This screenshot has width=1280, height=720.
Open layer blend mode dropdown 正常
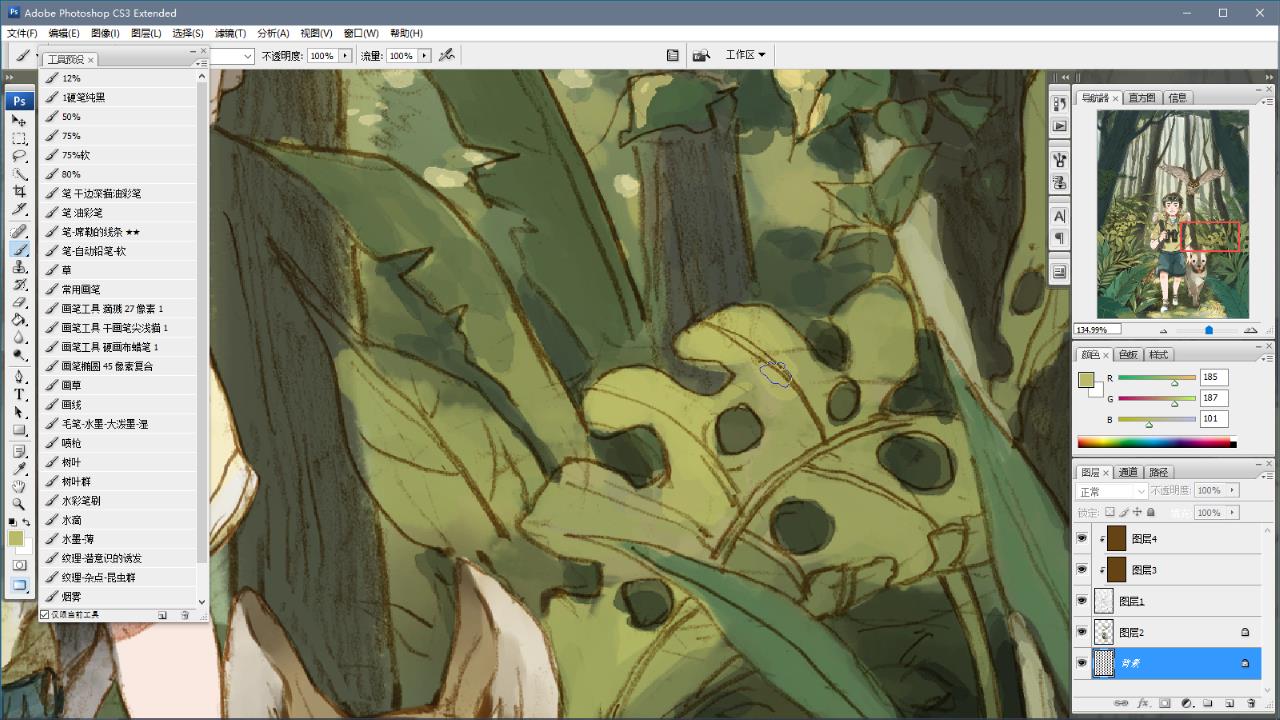[x=1112, y=491]
